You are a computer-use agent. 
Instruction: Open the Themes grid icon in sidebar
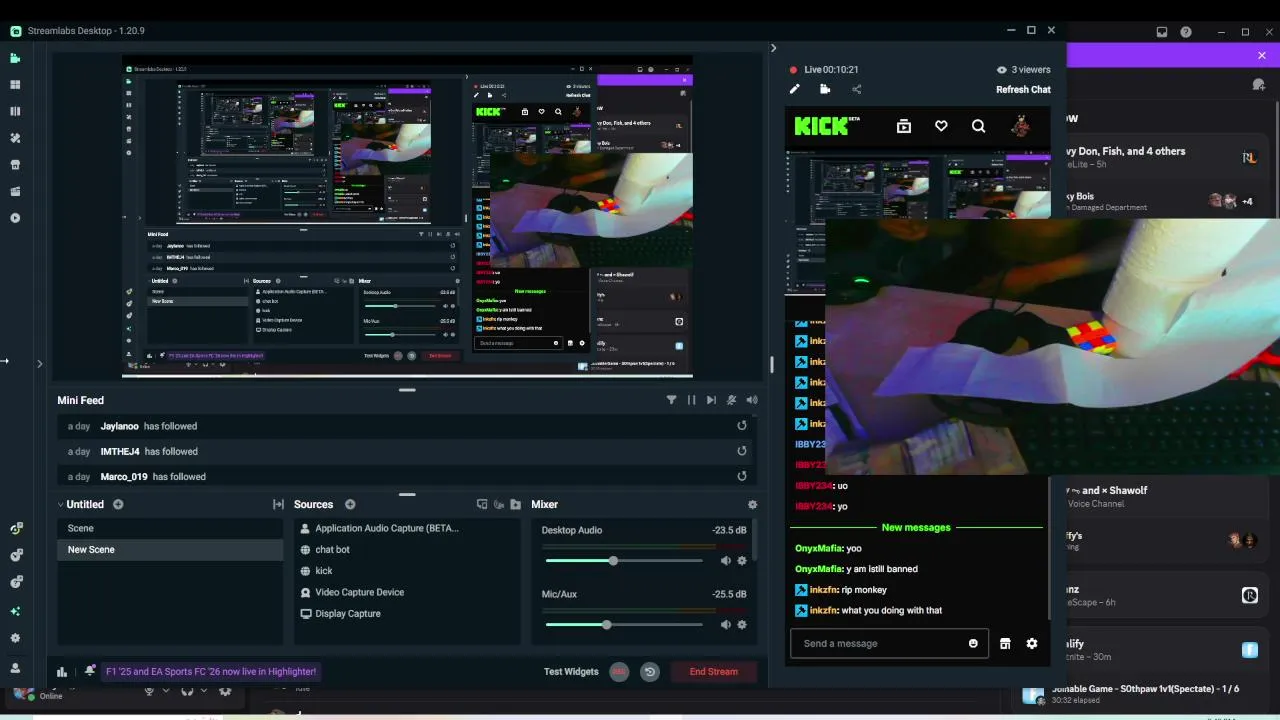point(15,85)
